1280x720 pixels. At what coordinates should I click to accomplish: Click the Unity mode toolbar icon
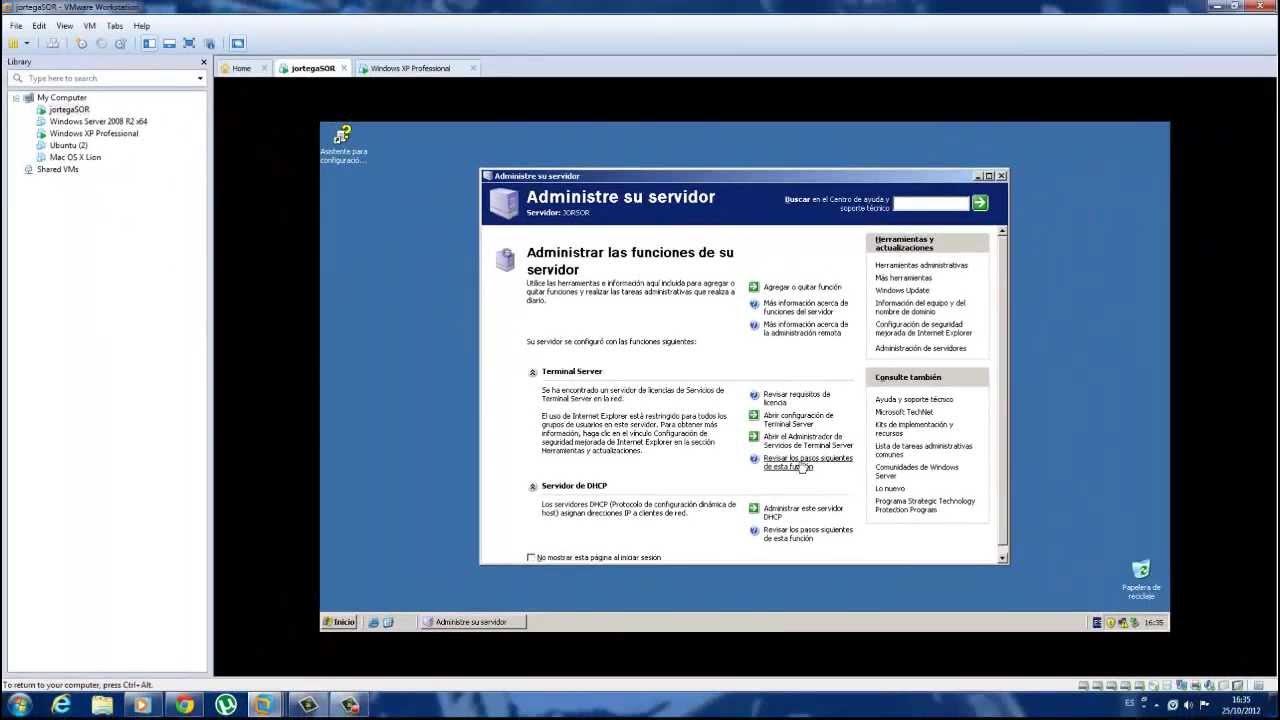click(209, 43)
